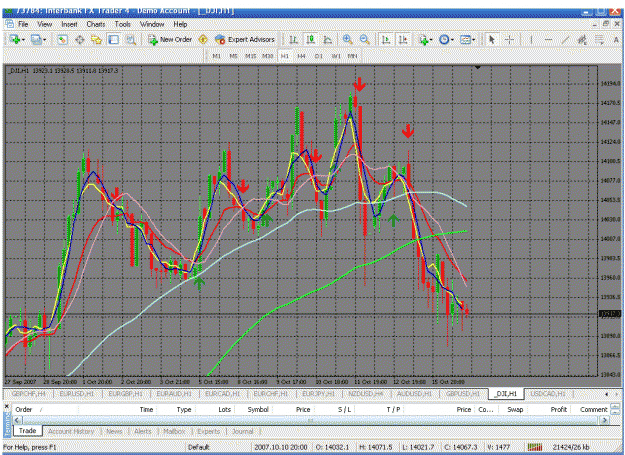Open the Templates icon

coord(465,40)
